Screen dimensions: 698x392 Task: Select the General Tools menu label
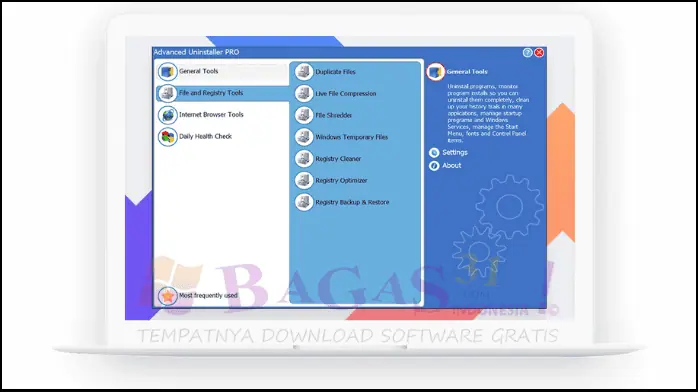coord(199,71)
